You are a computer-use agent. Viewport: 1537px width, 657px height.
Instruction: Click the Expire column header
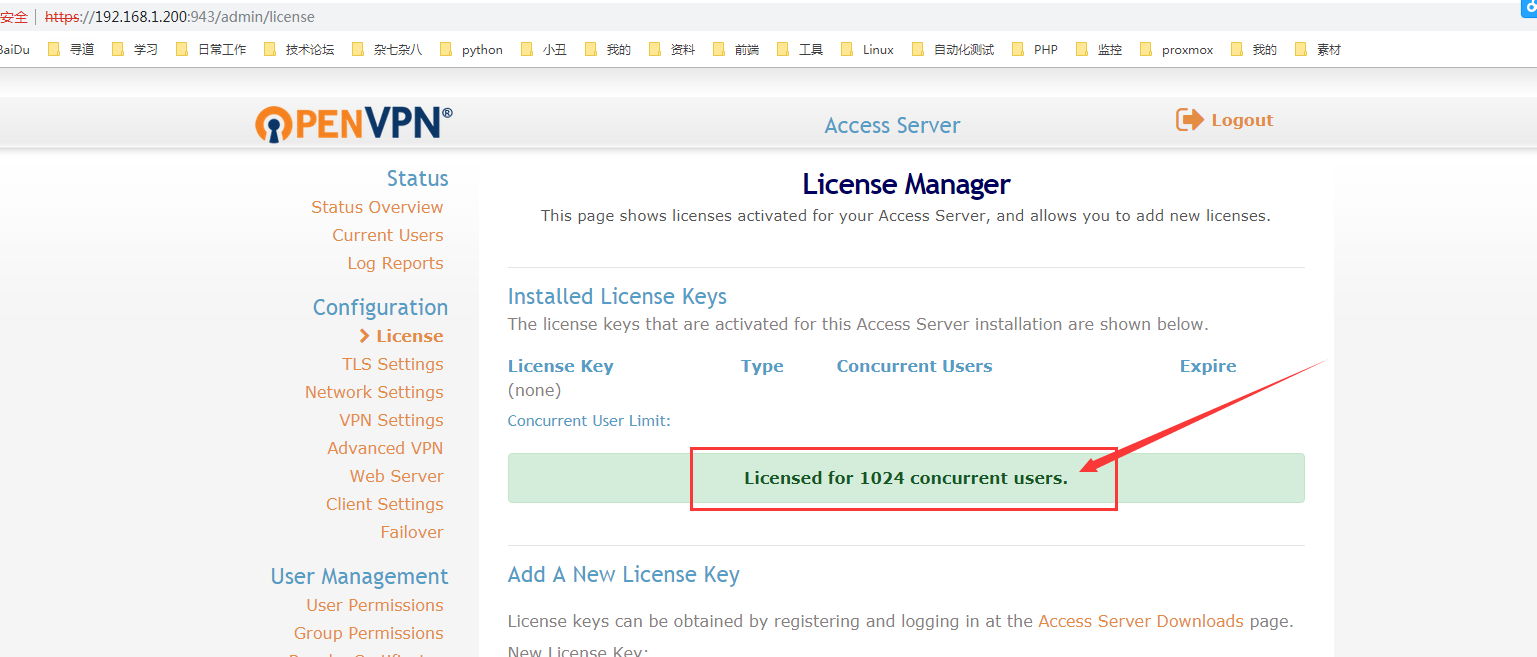tap(1208, 366)
